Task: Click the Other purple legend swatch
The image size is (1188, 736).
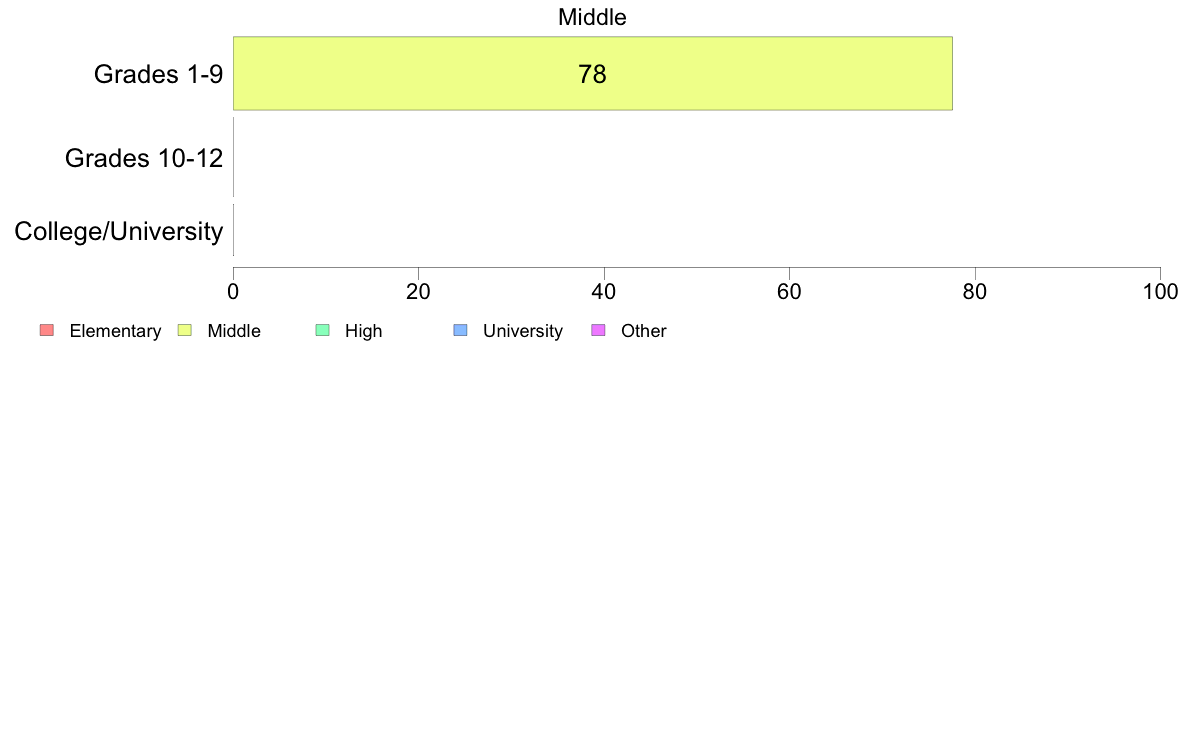Action: (x=598, y=331)
